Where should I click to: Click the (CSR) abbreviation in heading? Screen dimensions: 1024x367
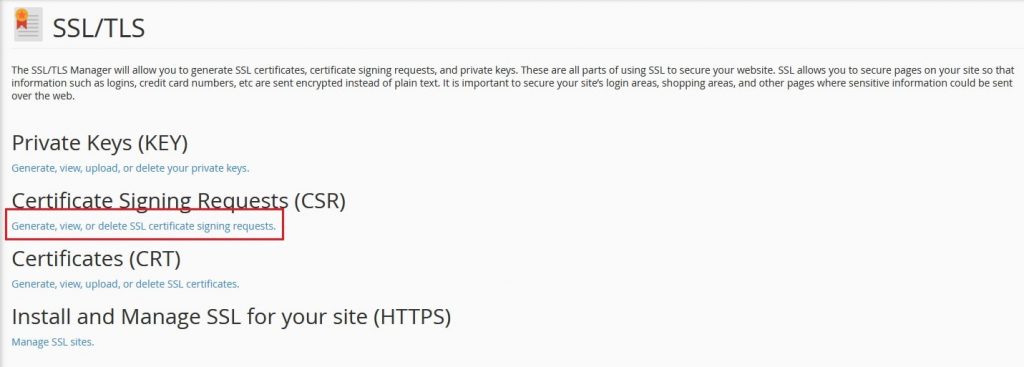319,201
